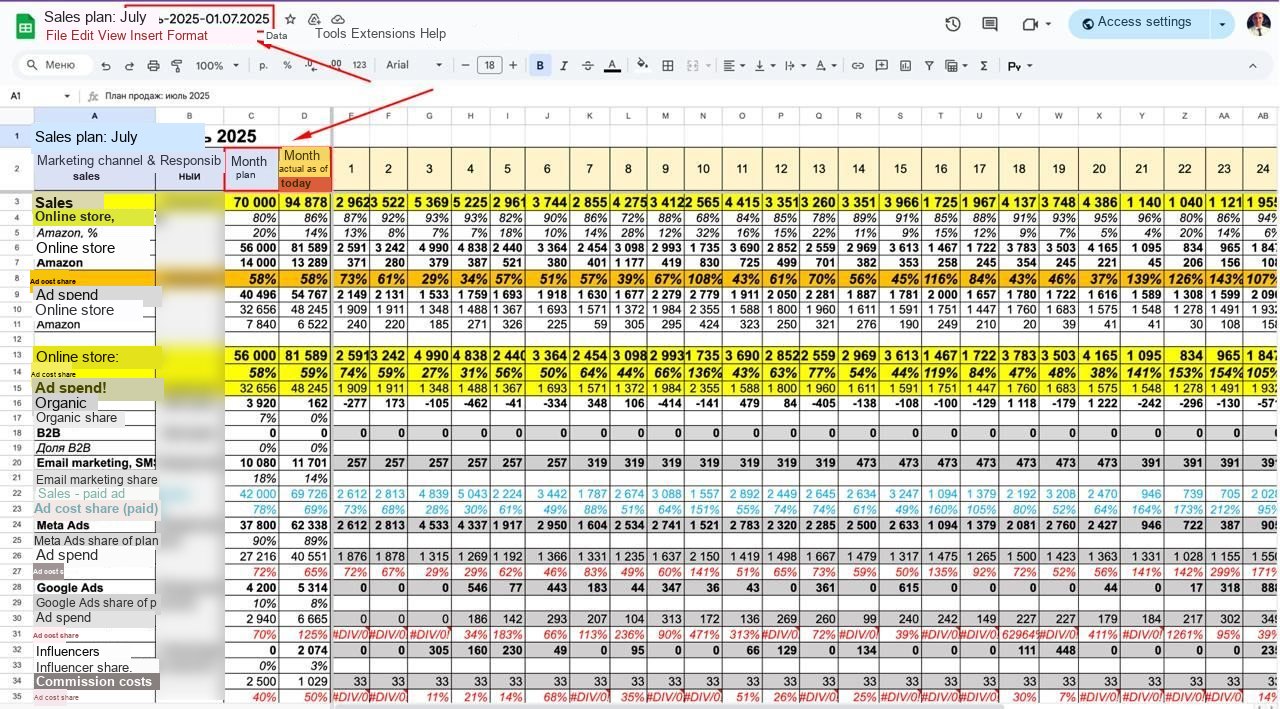Open vertical align dropdown

point(764,66)
